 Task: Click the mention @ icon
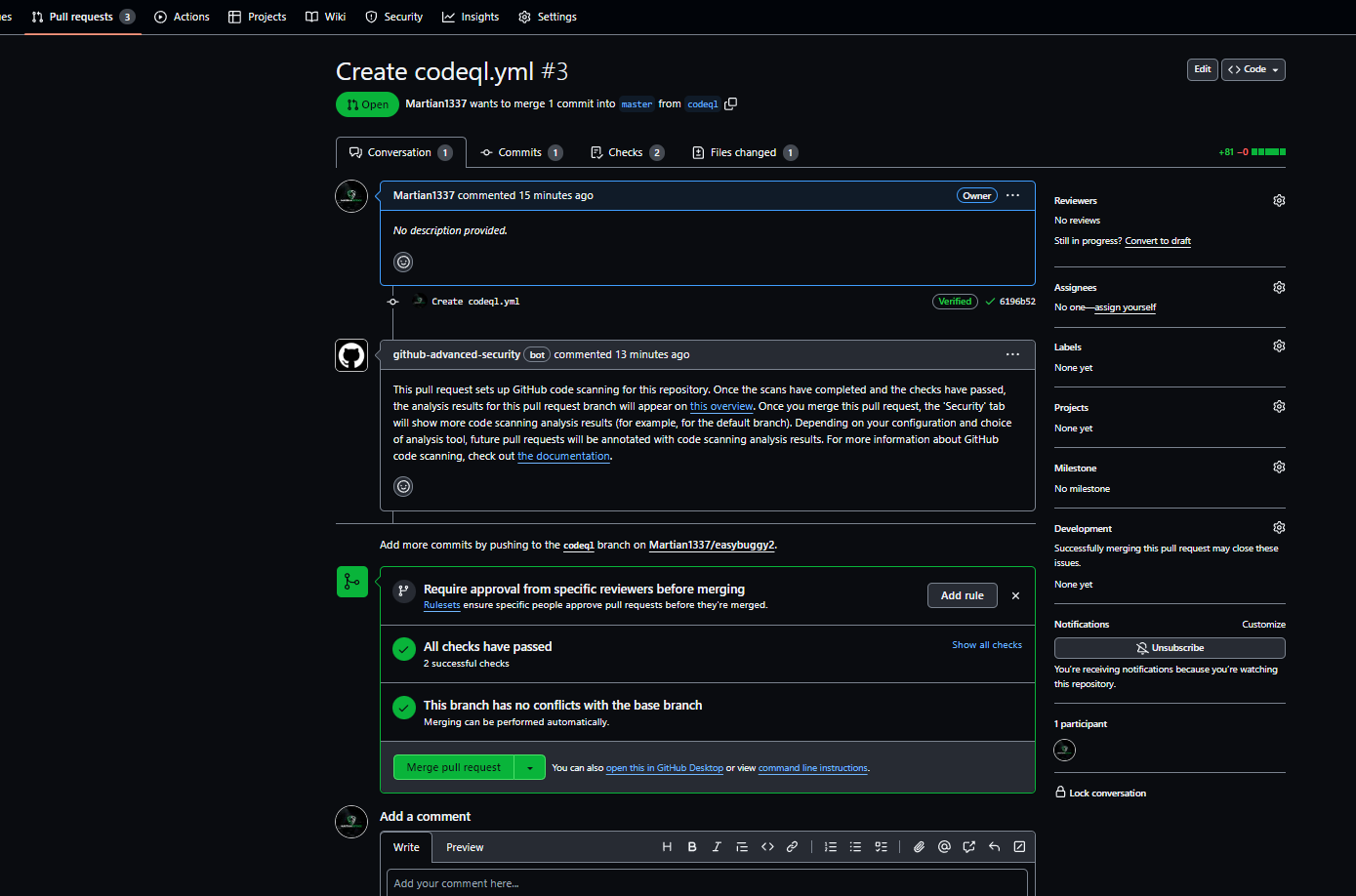[x=944, y=847]
